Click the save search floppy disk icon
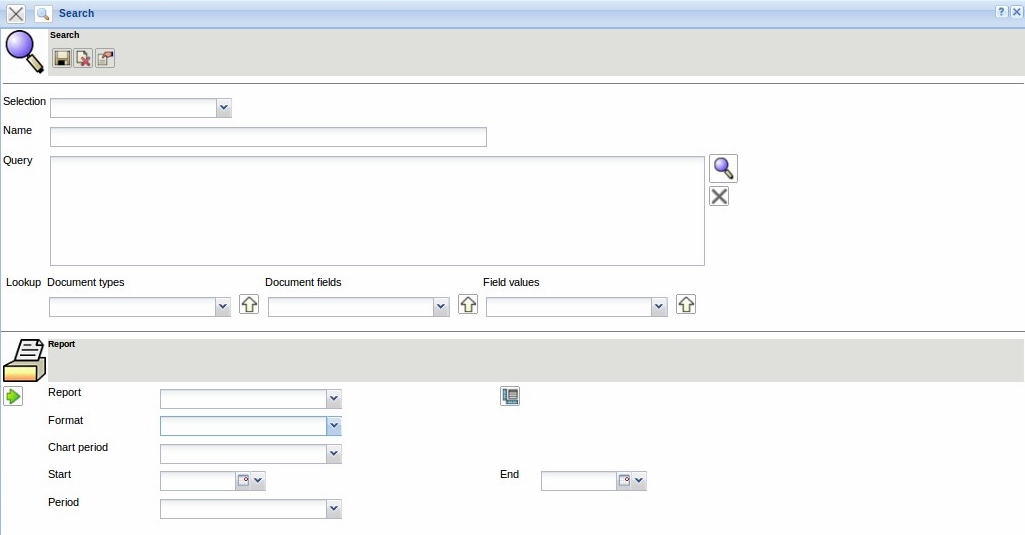This screenshot has height=535, width=1025. 62,59
